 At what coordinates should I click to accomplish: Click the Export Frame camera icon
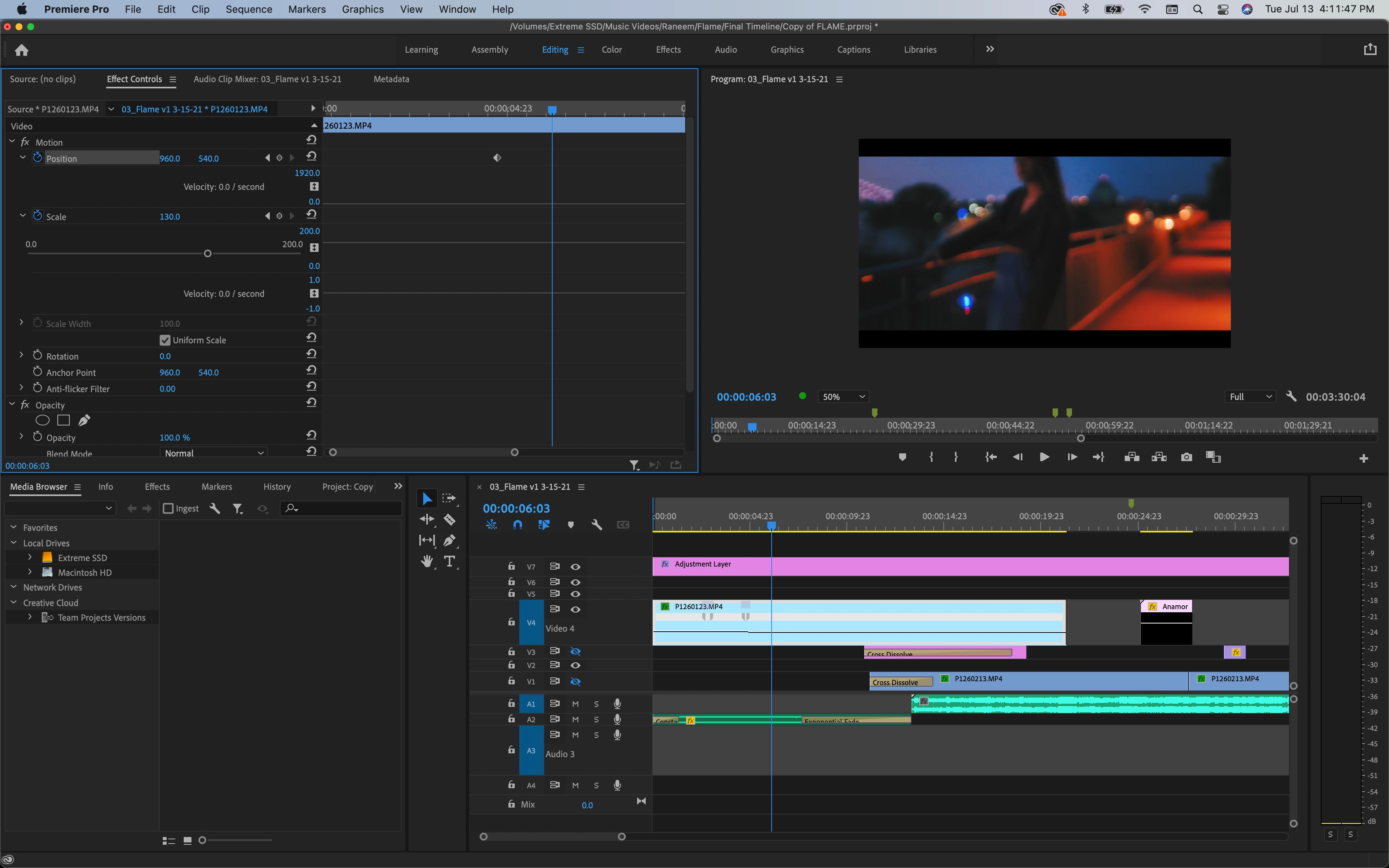pyautogui.click(x=1186, y=457)
